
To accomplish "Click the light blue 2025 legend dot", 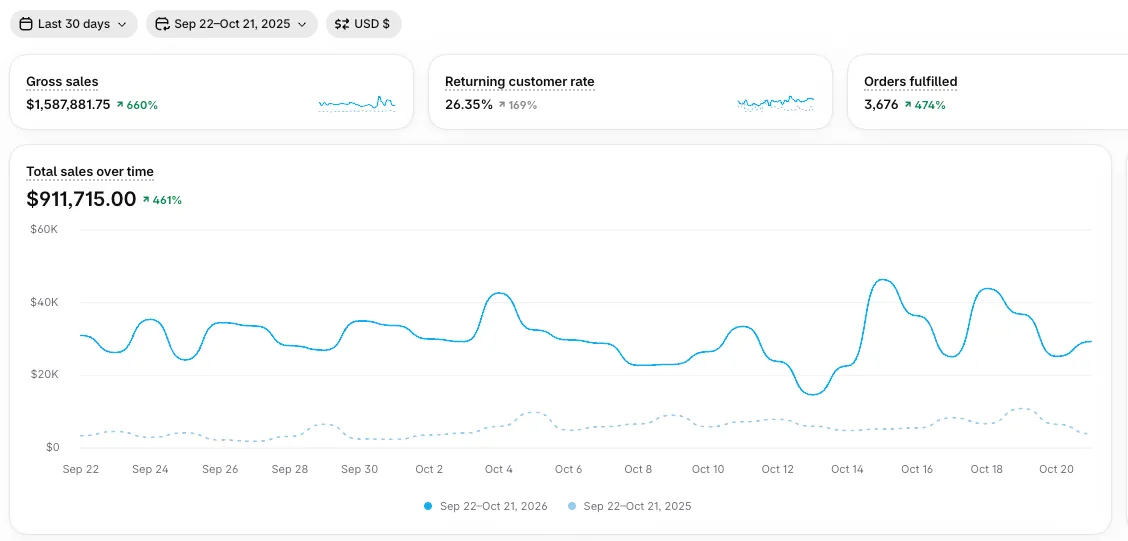I will (x=572, y=506).
